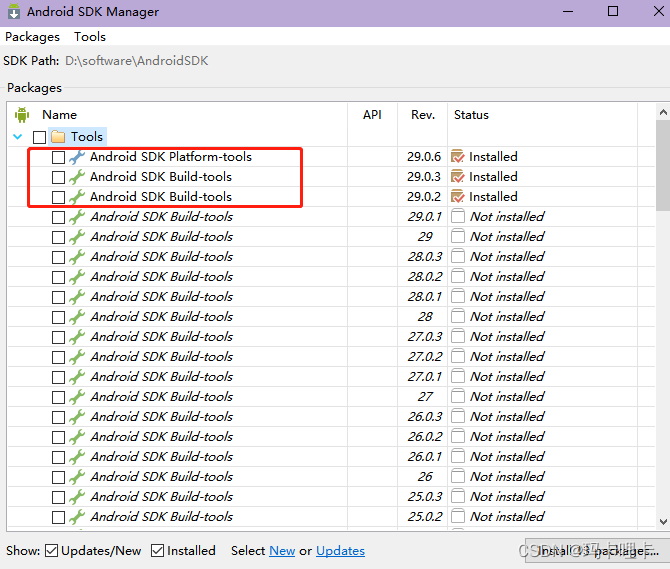Image resolution: width=670 pixels, height=569 pixels.
Task: Check Build-tools 26.0.2 checkbox
Action: [58, 437]
